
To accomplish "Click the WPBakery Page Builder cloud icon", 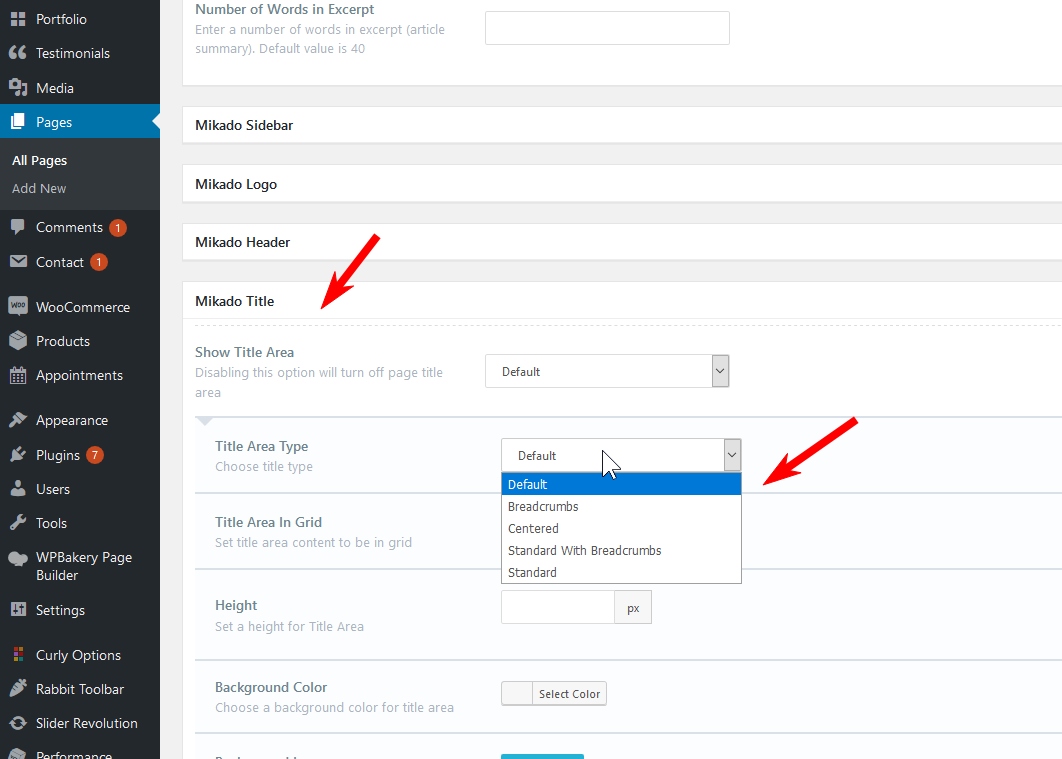I will coord(18,558).
